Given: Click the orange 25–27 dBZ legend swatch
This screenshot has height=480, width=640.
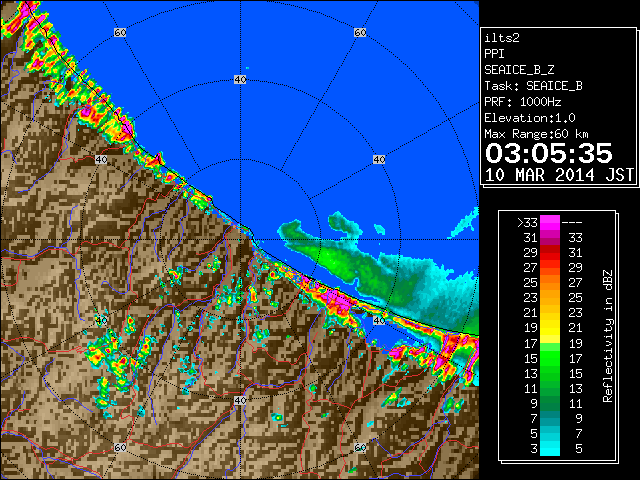Looking at the screenshot, I should (549, 283).
